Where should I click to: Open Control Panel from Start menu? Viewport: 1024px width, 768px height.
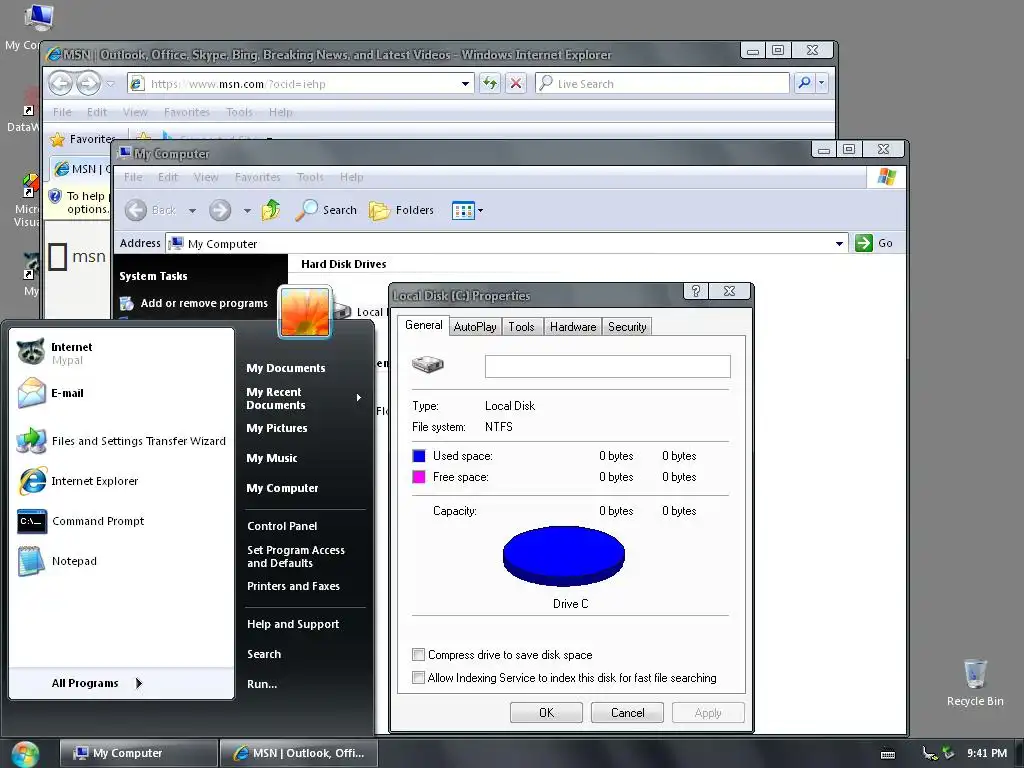pyautogui.click(x=282, y=526)
